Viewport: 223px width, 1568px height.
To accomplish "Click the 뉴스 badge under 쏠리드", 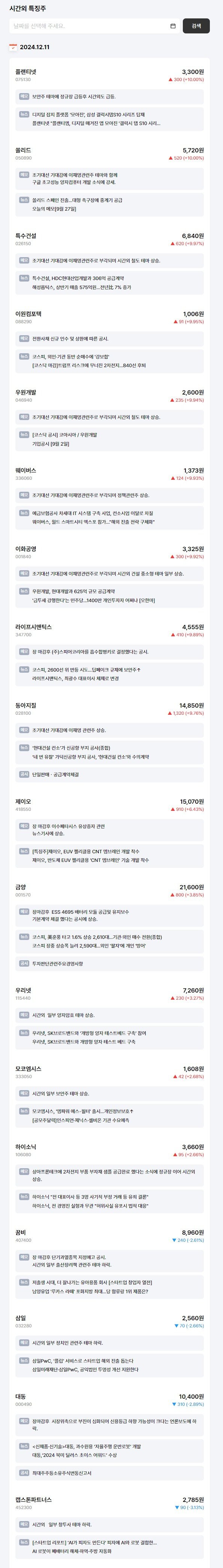I will click(24, 200).
